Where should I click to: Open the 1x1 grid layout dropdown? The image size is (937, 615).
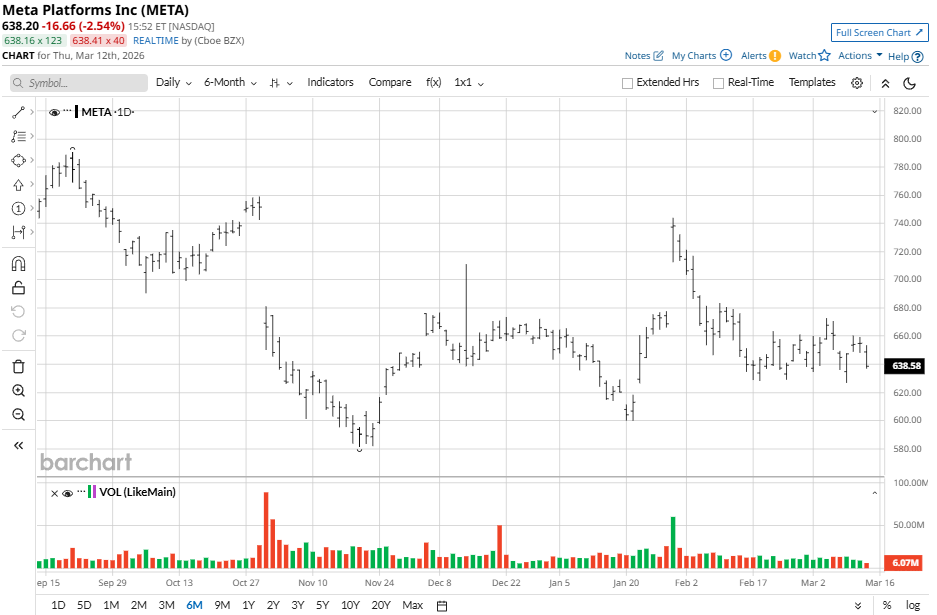click(x=468, y=82)
